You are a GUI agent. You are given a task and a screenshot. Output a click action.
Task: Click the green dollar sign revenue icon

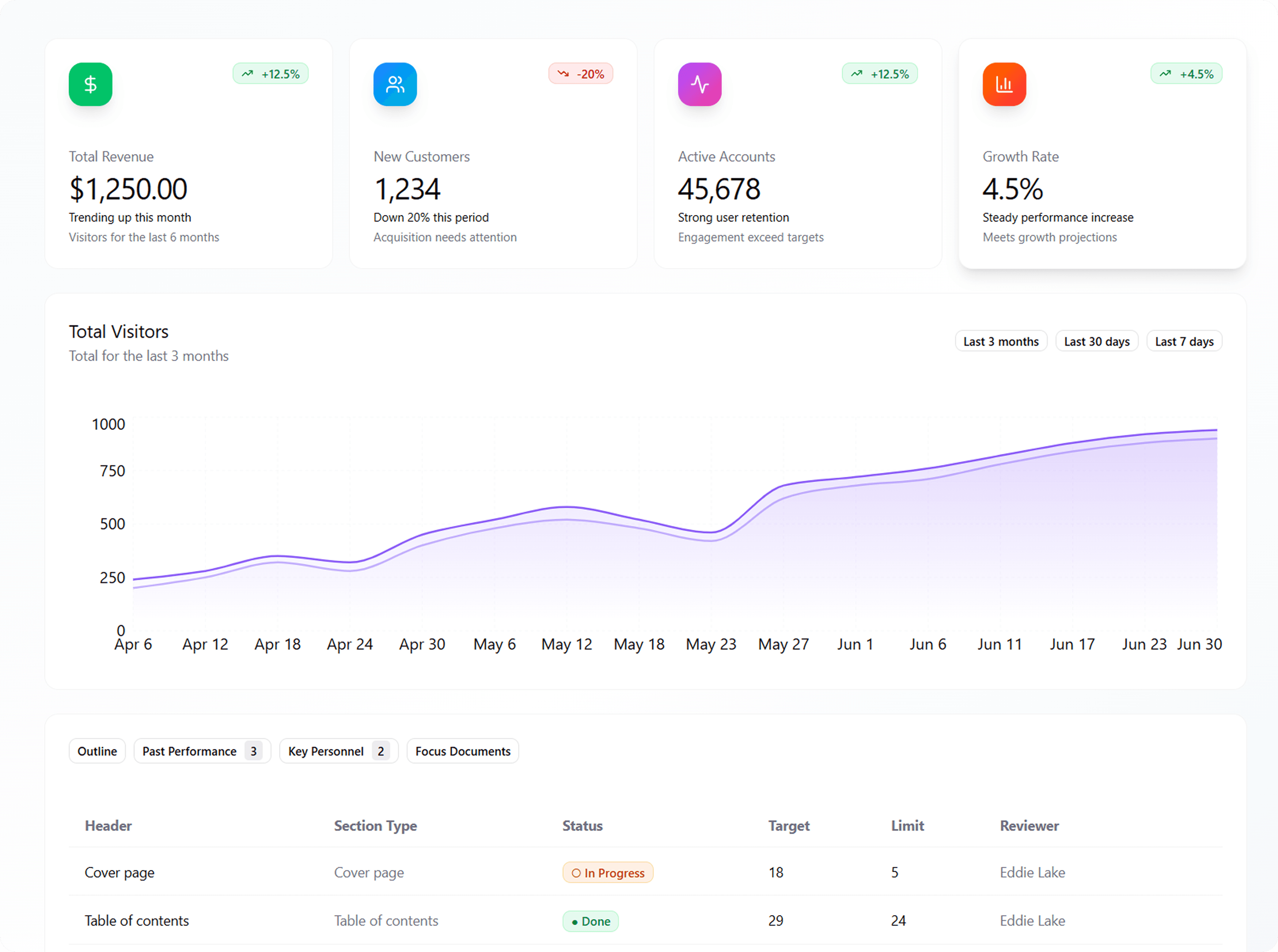tap(91, 85)
